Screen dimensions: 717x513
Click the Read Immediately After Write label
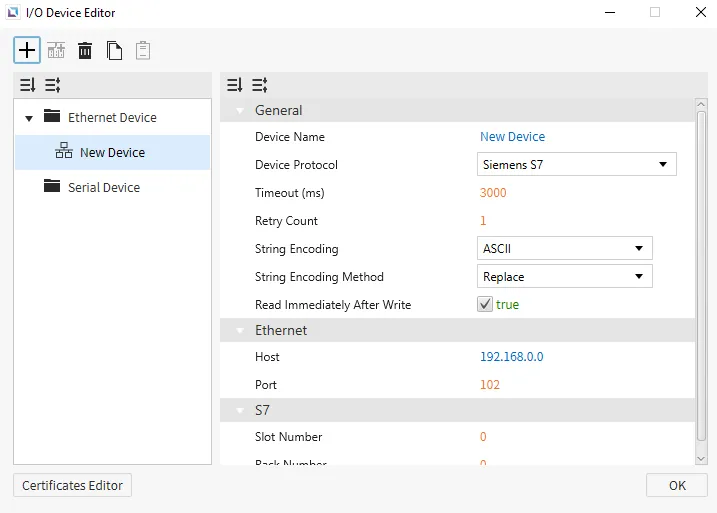[x=333, y=305]
